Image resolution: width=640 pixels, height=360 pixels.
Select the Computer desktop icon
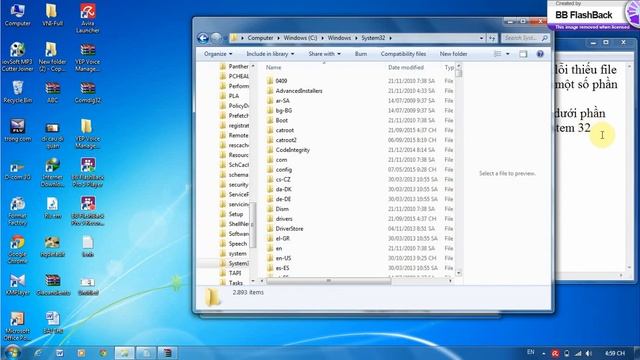pyautogui.click(x=18, y=15)
